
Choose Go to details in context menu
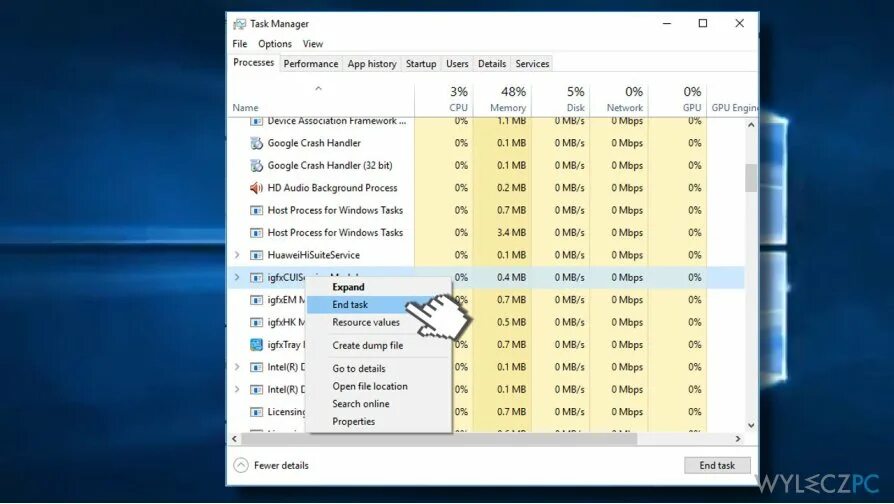[x=379, y=368]
